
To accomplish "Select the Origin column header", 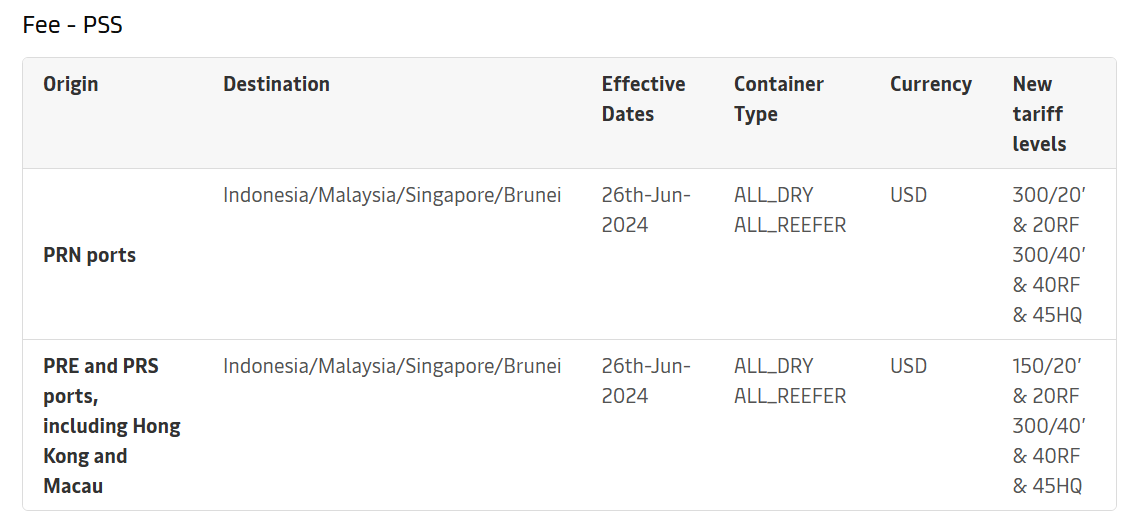I will [71, 84].
